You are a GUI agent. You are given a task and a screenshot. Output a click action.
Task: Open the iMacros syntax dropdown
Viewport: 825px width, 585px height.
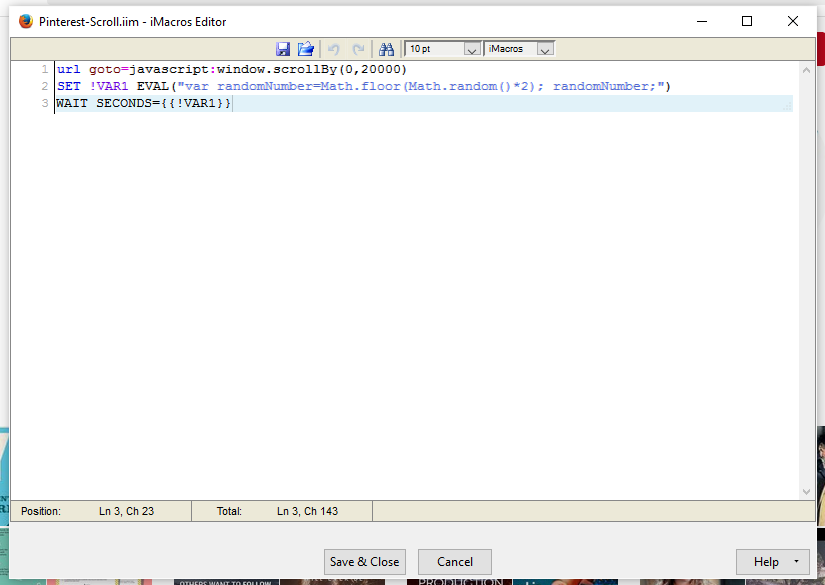[x=546, y=49]
